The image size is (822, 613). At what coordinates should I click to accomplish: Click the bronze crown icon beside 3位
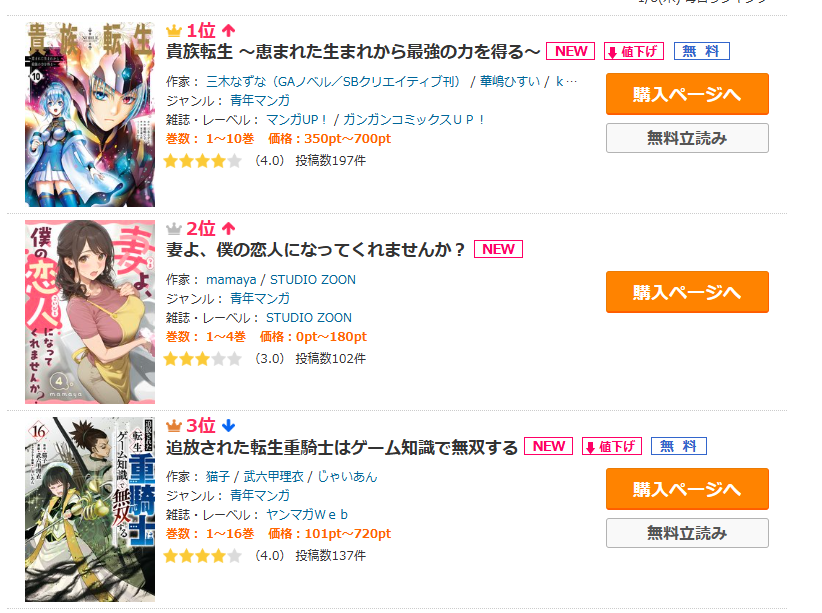[174, 426]
